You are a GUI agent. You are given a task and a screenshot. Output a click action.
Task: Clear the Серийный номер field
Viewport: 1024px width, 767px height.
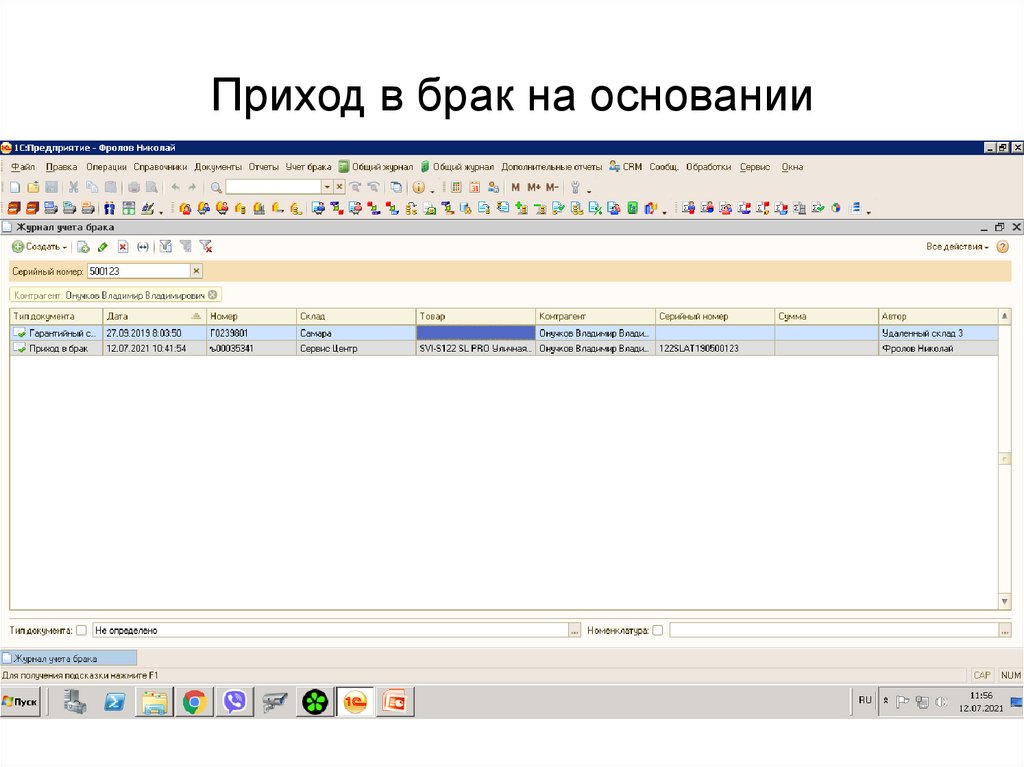coord(196,271)
